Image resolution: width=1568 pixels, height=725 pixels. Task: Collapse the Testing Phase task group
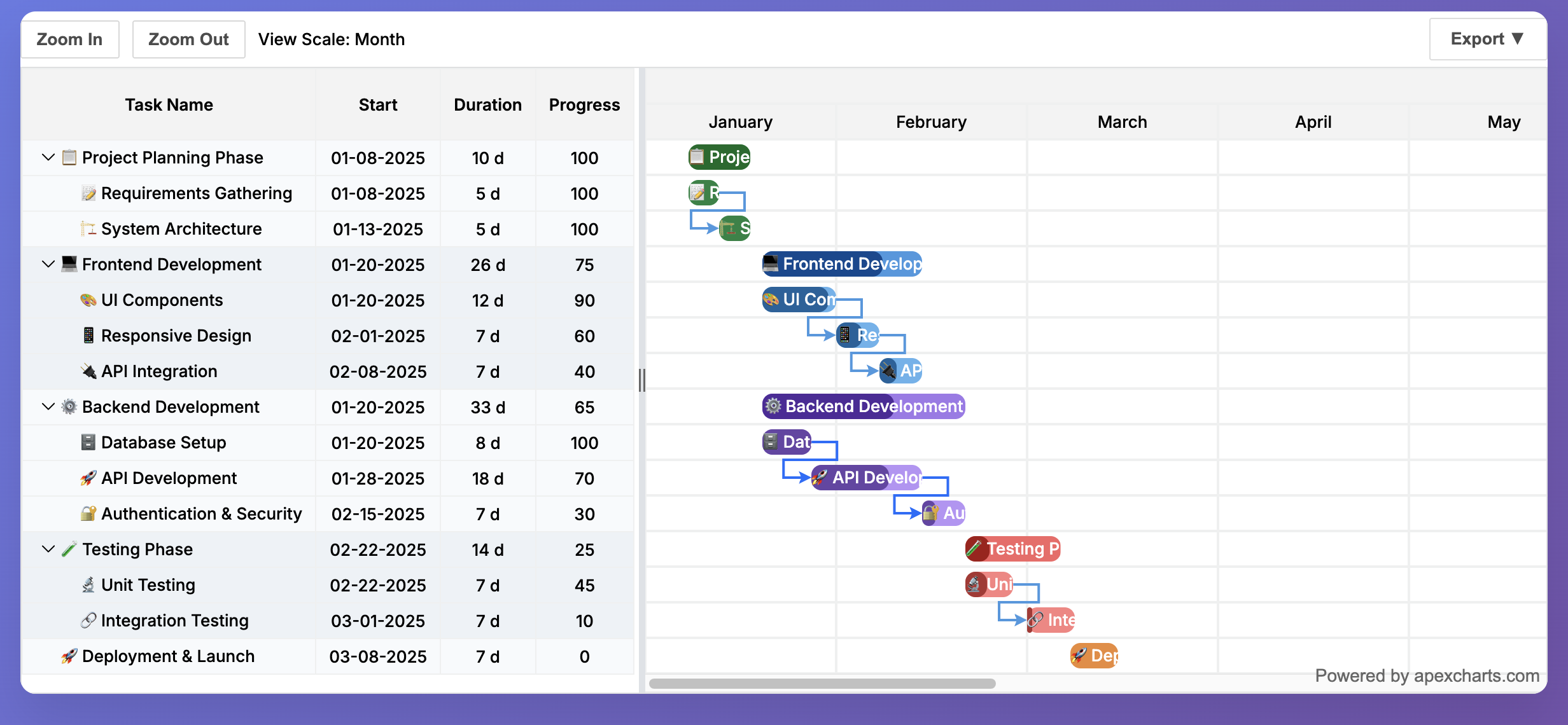(x=48, y=549)
